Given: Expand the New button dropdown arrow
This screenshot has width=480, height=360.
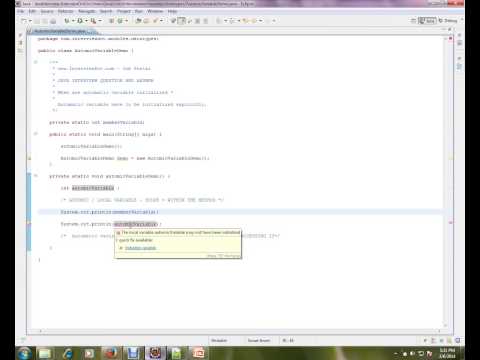Looking at the screenshot, I should (x=30, y=21).
